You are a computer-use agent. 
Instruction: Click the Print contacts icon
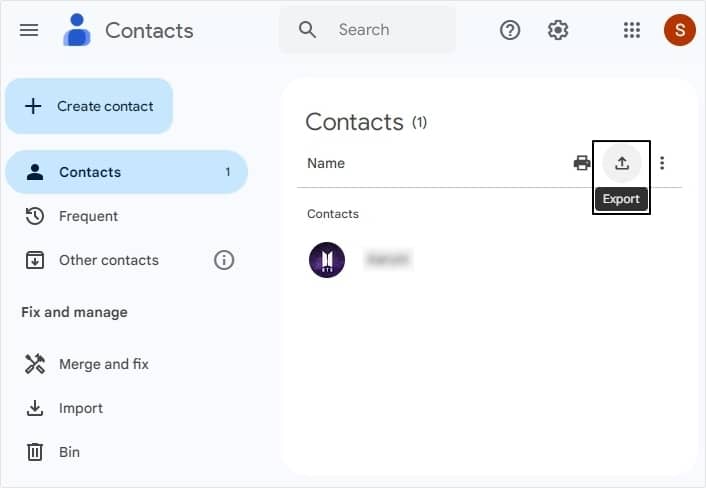[x=582, y=163]
